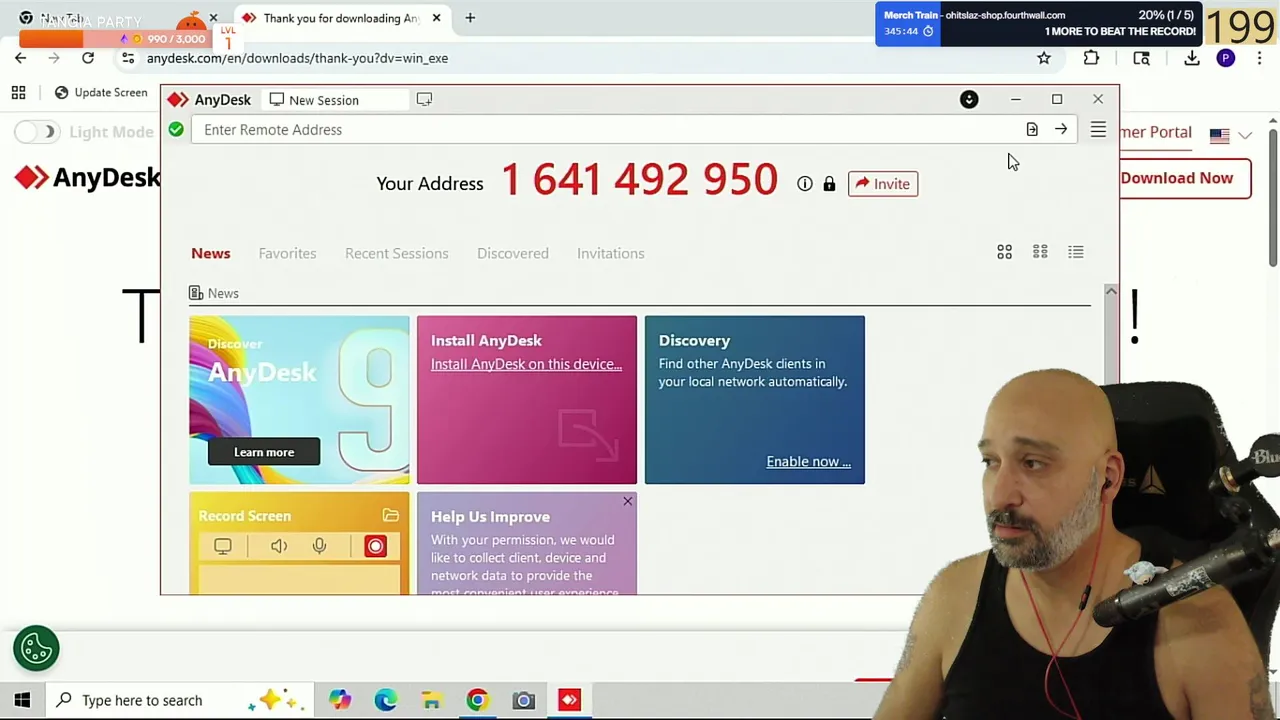Dismiss the Help Us Improve card
The height and width of the screenshot is (720, 1280).
[627, 501]
